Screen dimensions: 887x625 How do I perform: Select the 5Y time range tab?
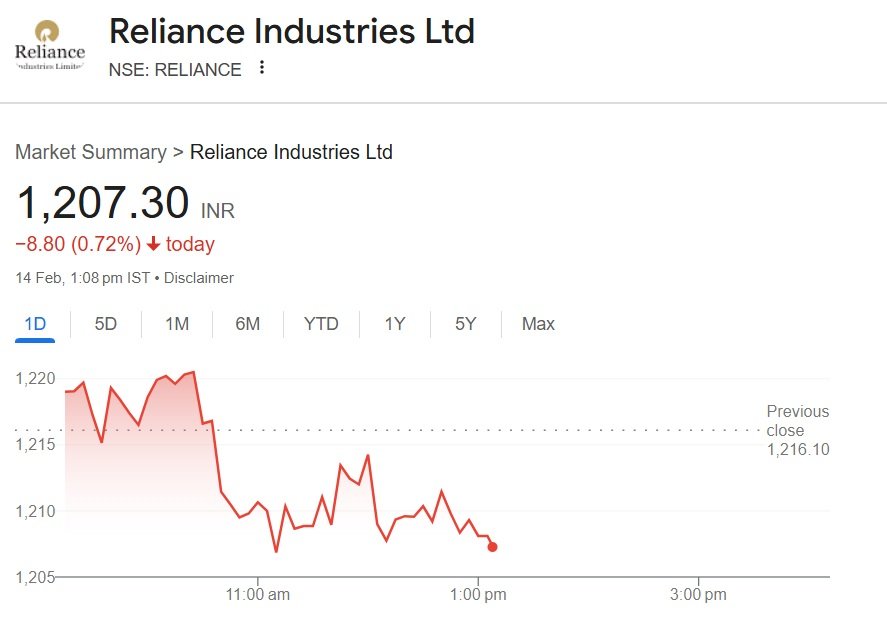pos(465,324)
